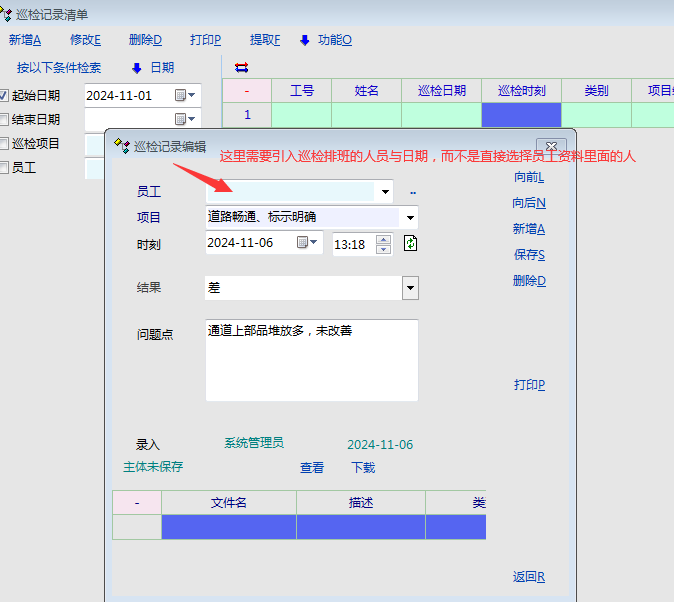Click the 返回R link
Screen dimensions: 674x602
(x=529, y=577)
